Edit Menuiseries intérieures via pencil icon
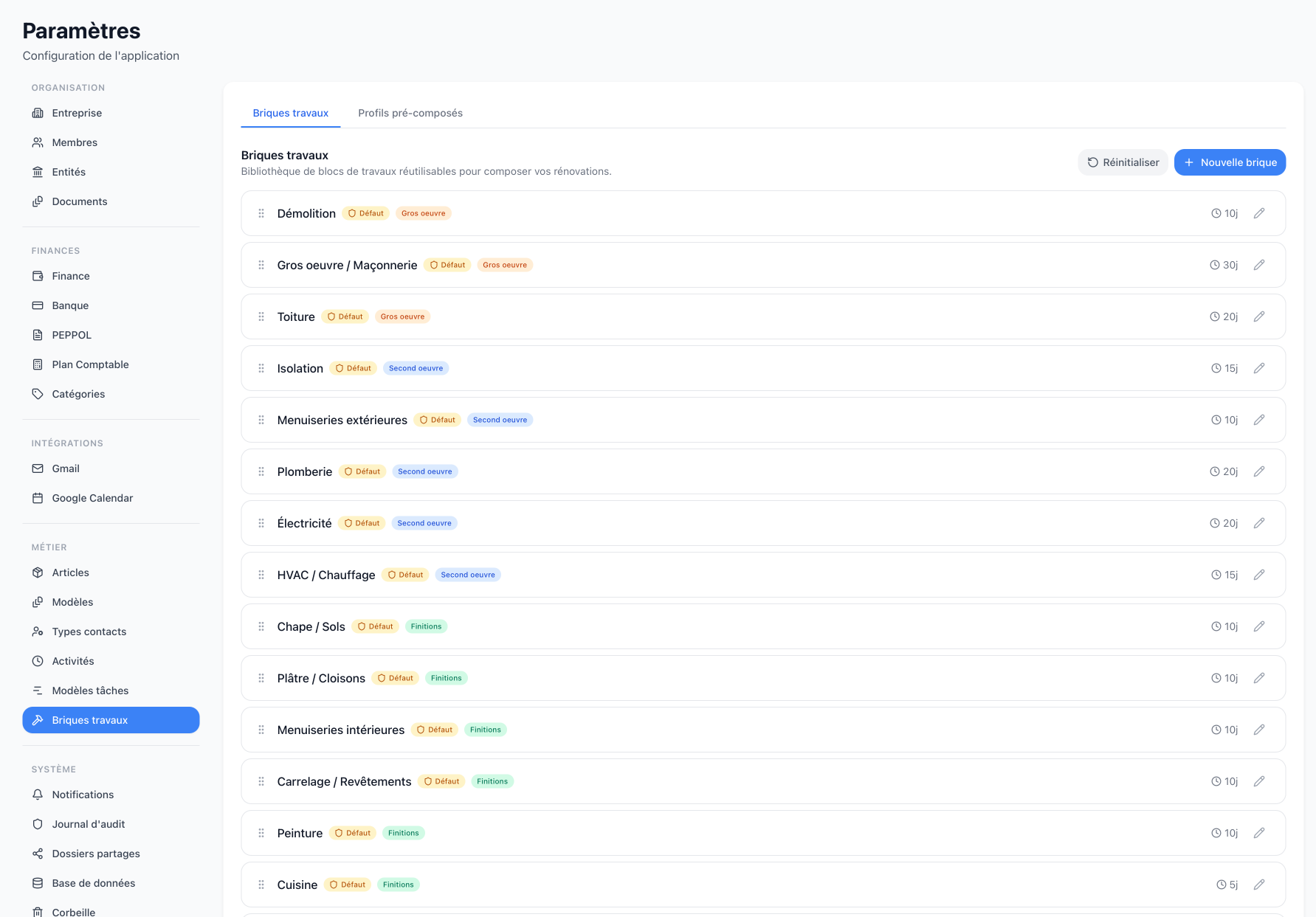The width and height of the screenshot is (1316, 917). tap(1259, 730)
